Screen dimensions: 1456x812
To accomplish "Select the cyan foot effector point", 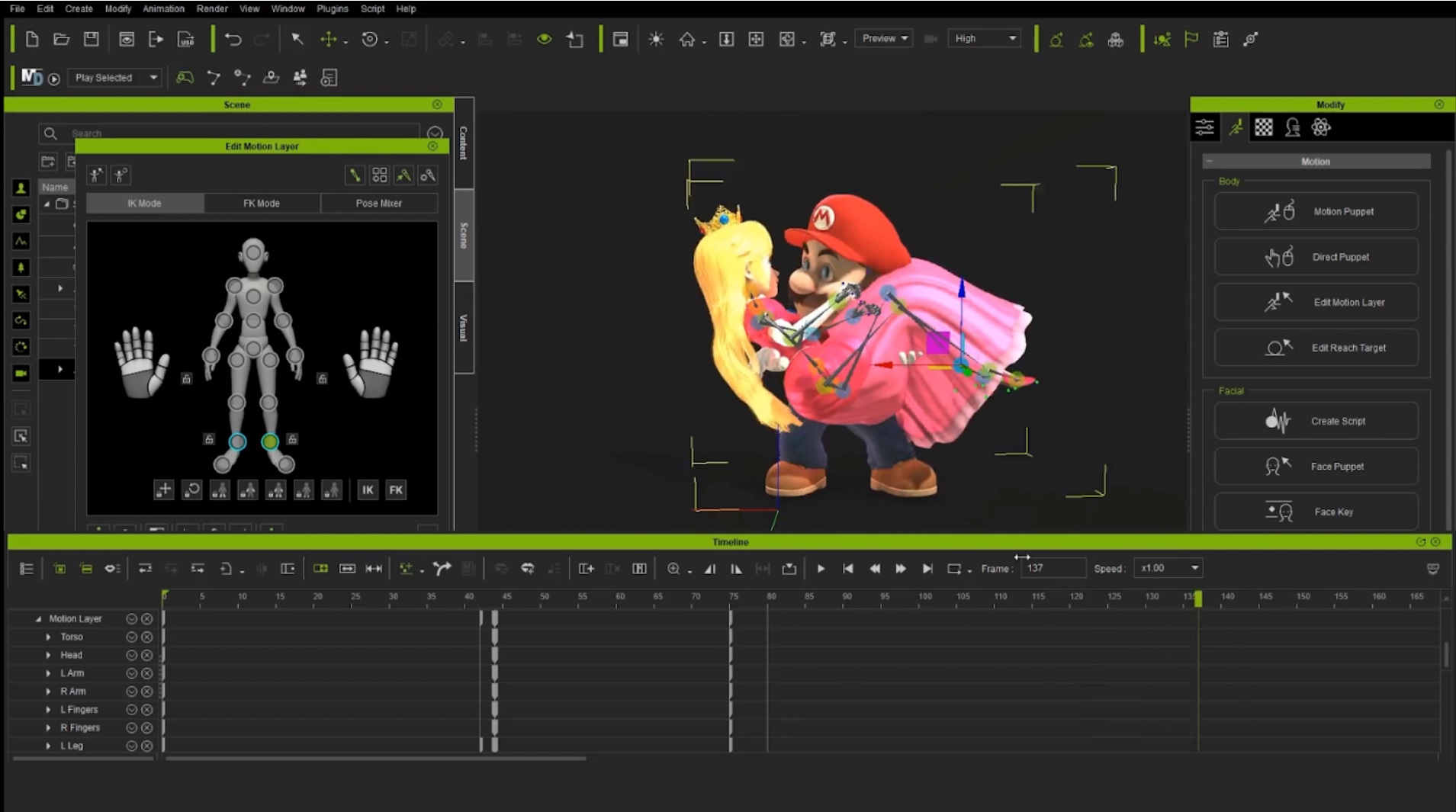I will point(238,441).
